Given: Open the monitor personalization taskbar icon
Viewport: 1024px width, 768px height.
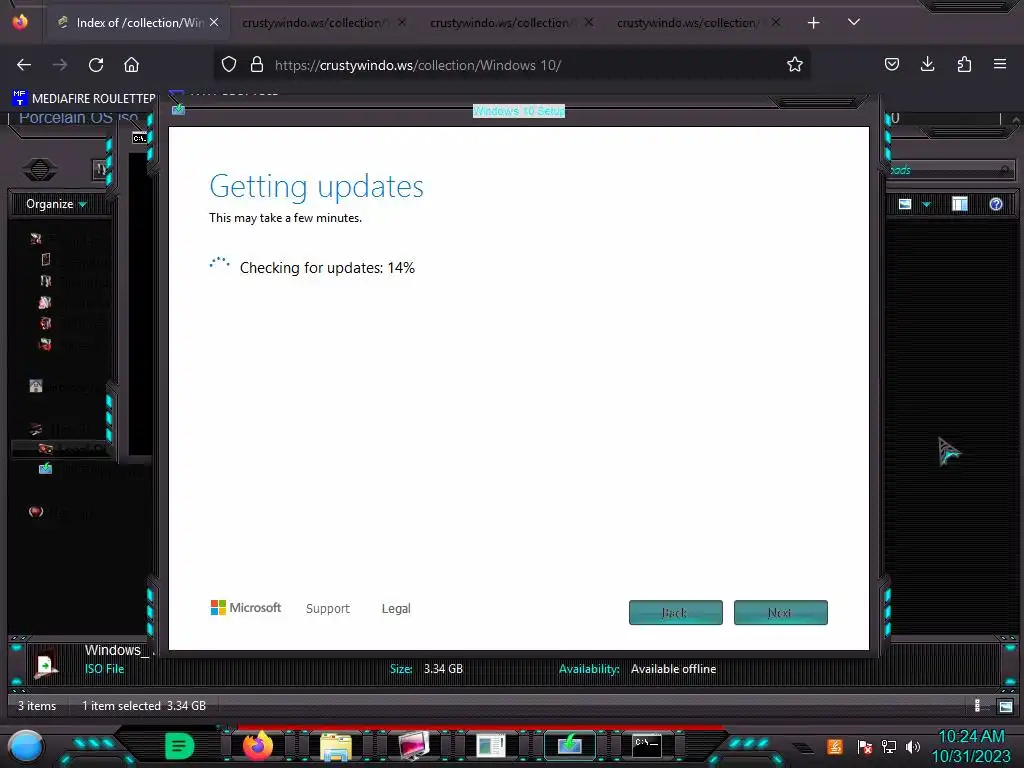Looking at the screenshot, I should pos(413,746).
